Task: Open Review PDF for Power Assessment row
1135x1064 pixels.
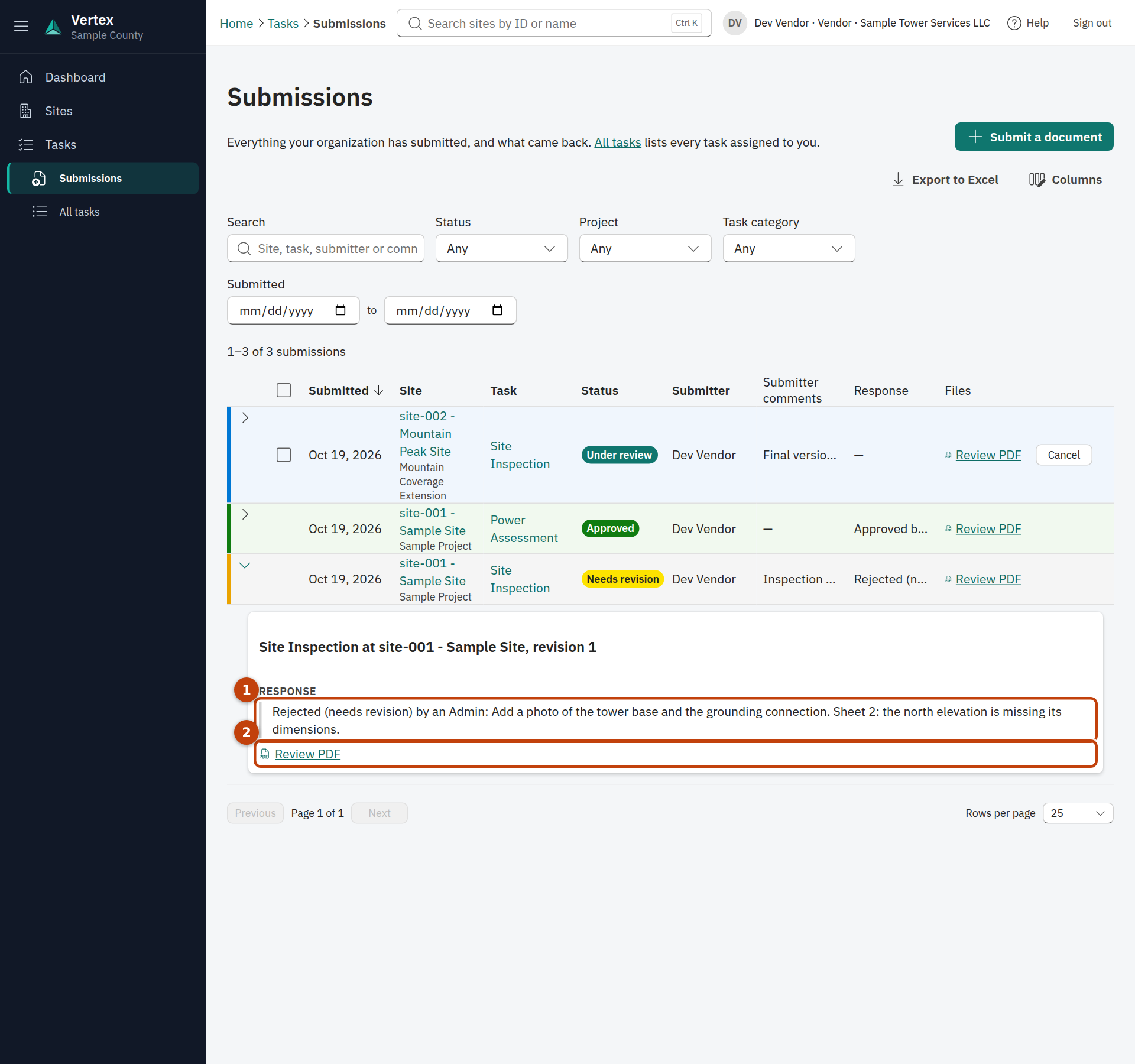Action: pos(988,529)
